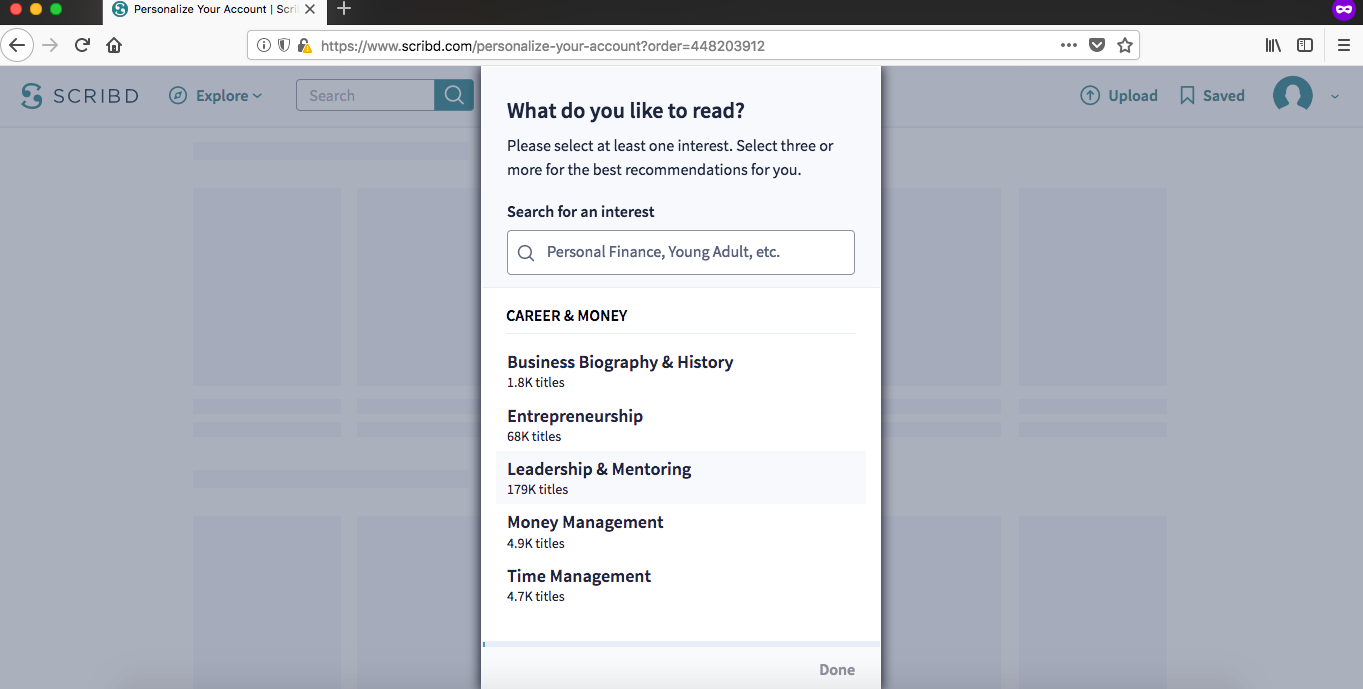
Task: Open the Firefox Library icon
Action: [1273, 45]
